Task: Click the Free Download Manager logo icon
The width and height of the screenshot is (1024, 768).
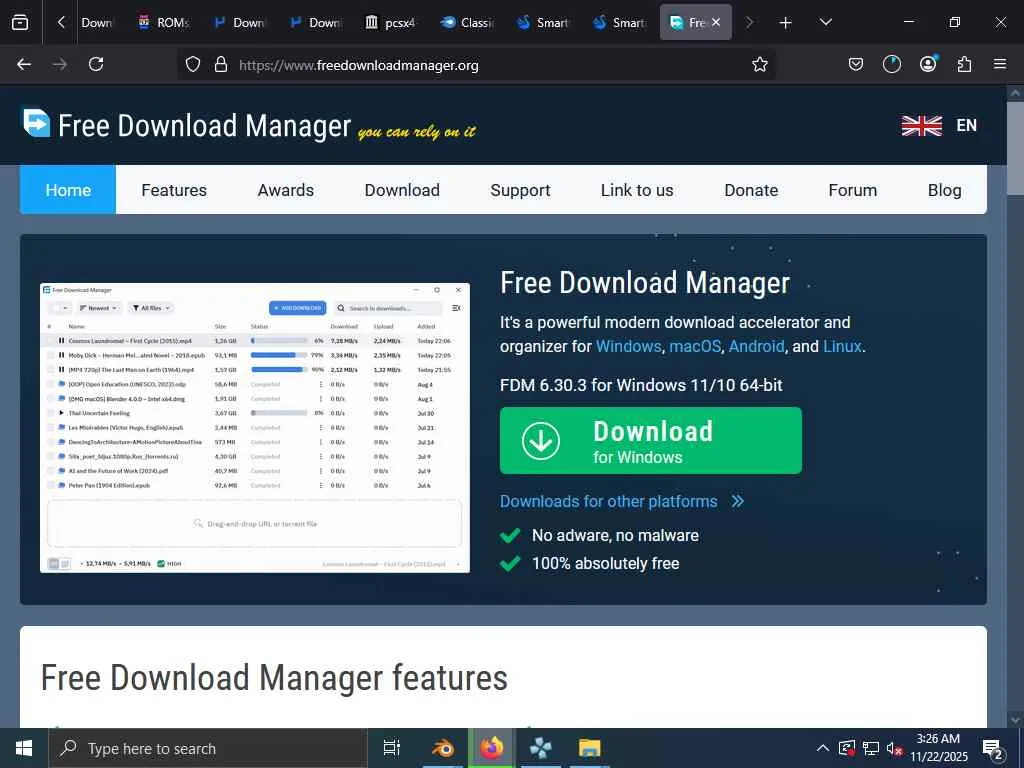Action: (x=37, y=123)
